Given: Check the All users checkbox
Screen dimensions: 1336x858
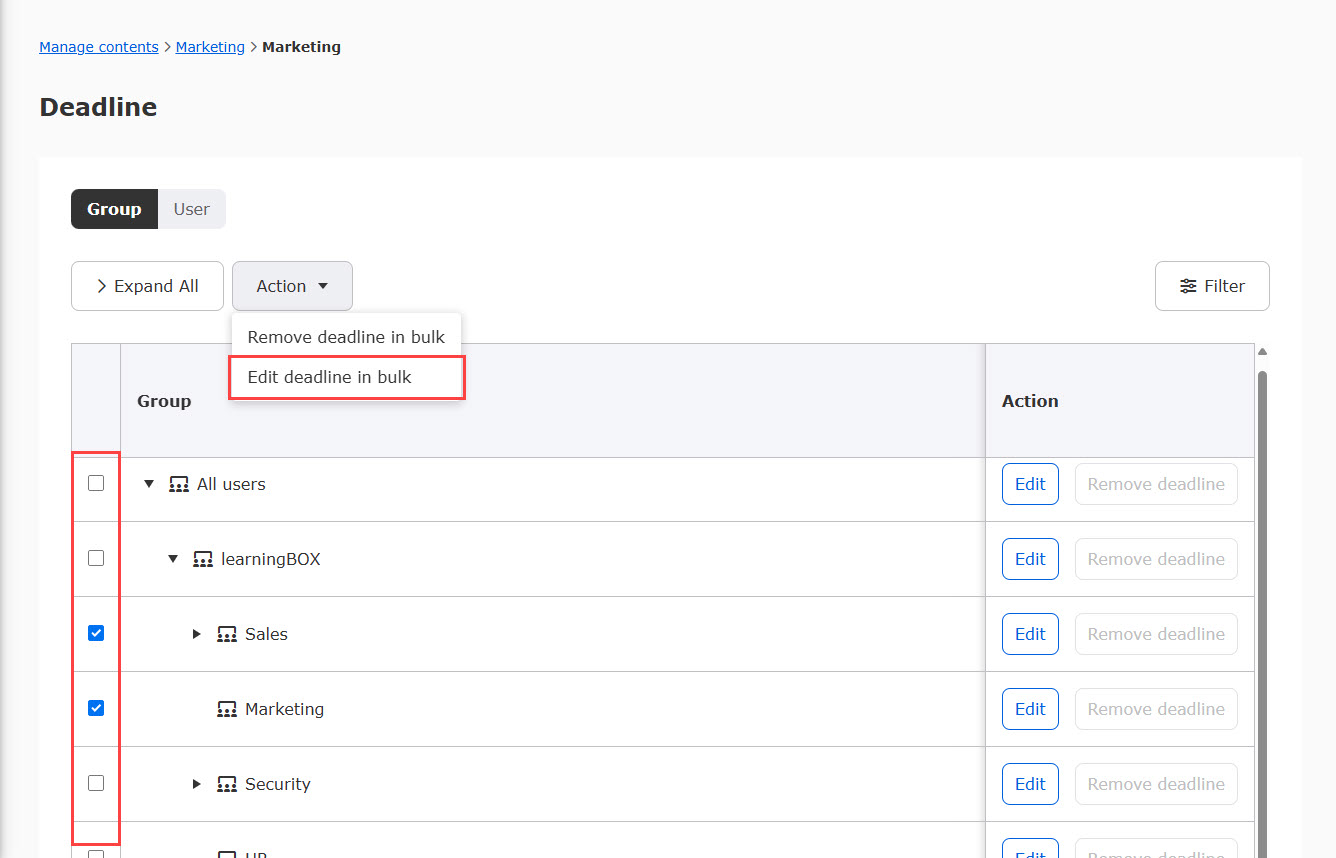Looking at the screenshot, I should (96, 483).
